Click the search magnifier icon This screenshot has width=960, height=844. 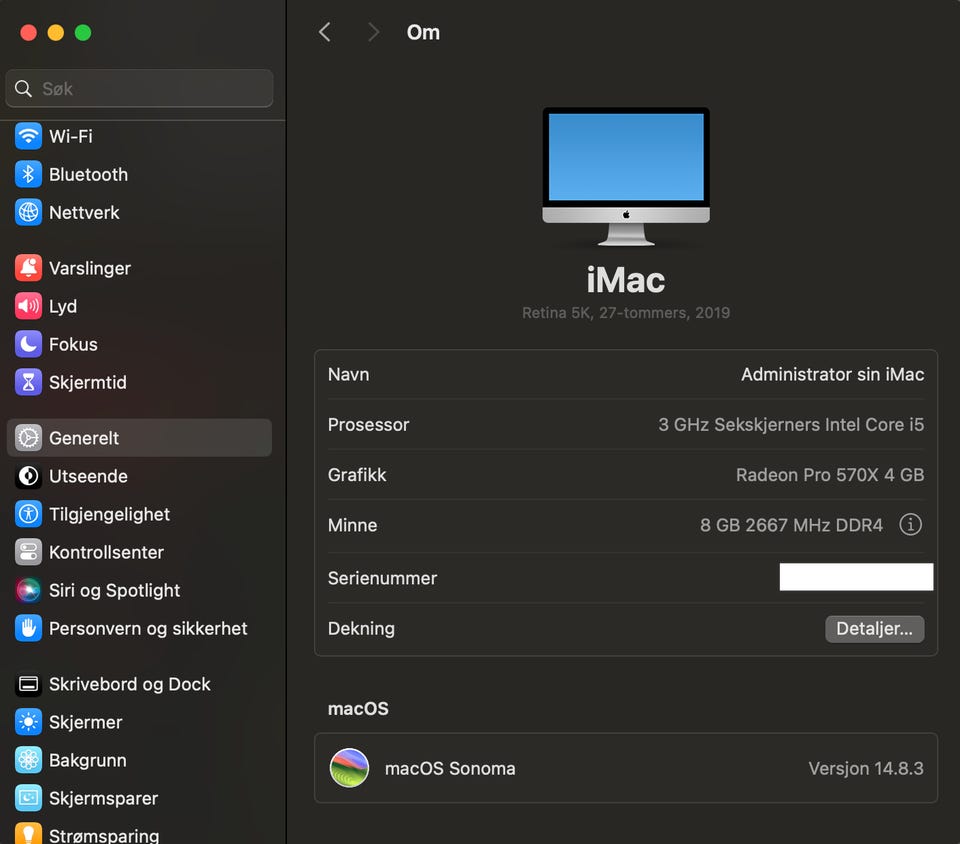pyautogui.click(x=23, y=89)
